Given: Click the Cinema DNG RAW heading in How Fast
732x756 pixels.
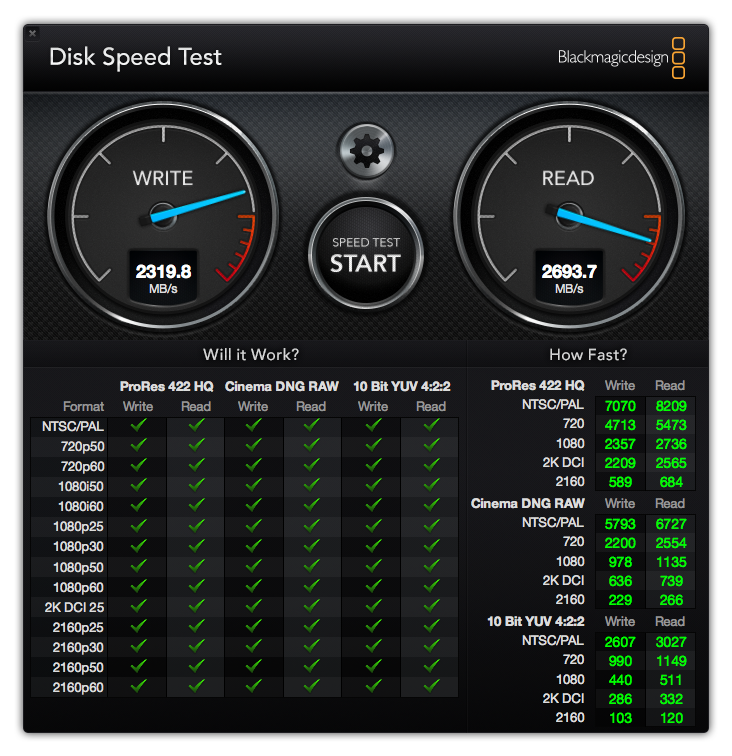Looking at the screenshot, I should click(528, 504).
